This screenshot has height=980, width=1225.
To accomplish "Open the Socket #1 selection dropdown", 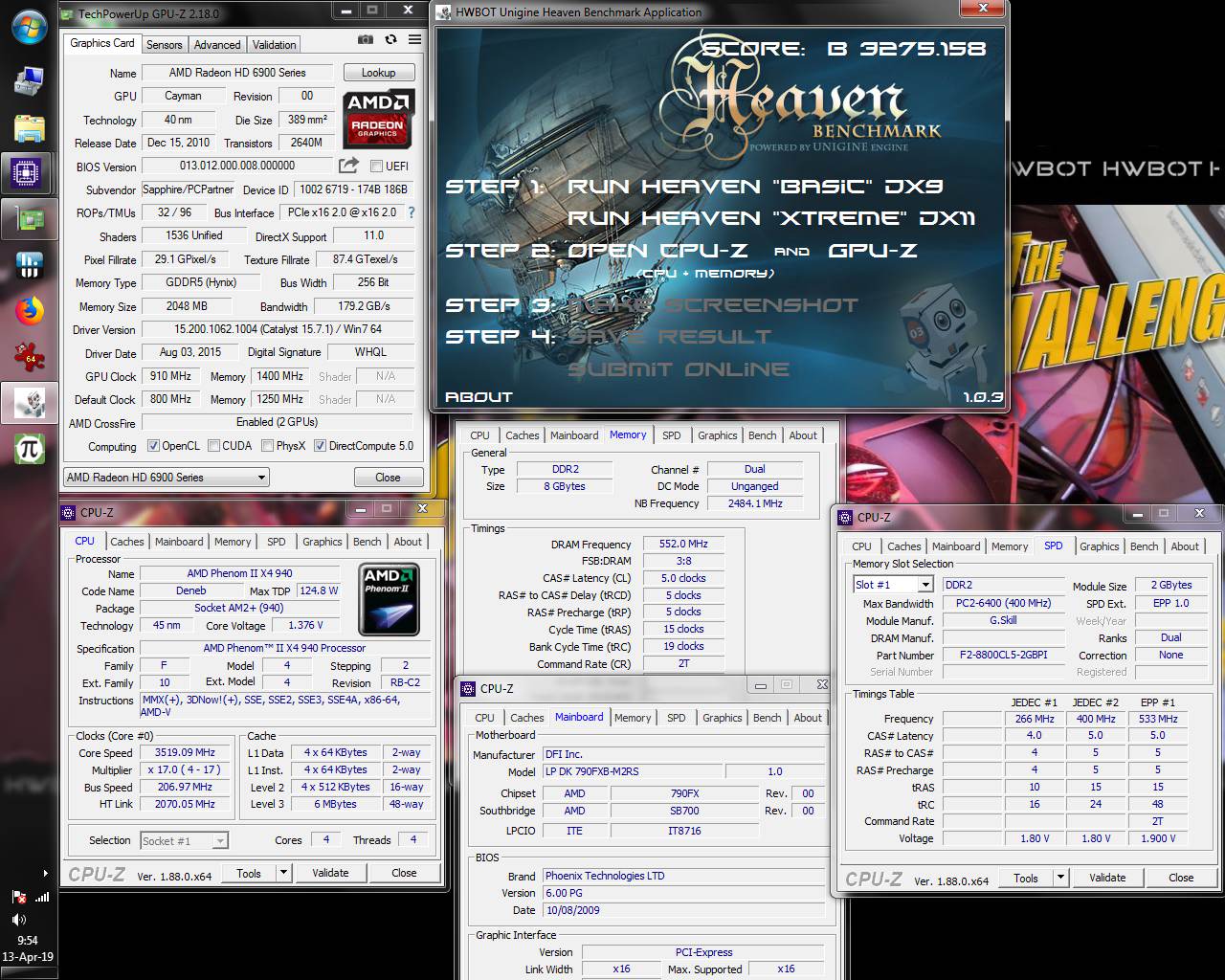I will coord(184,840).
